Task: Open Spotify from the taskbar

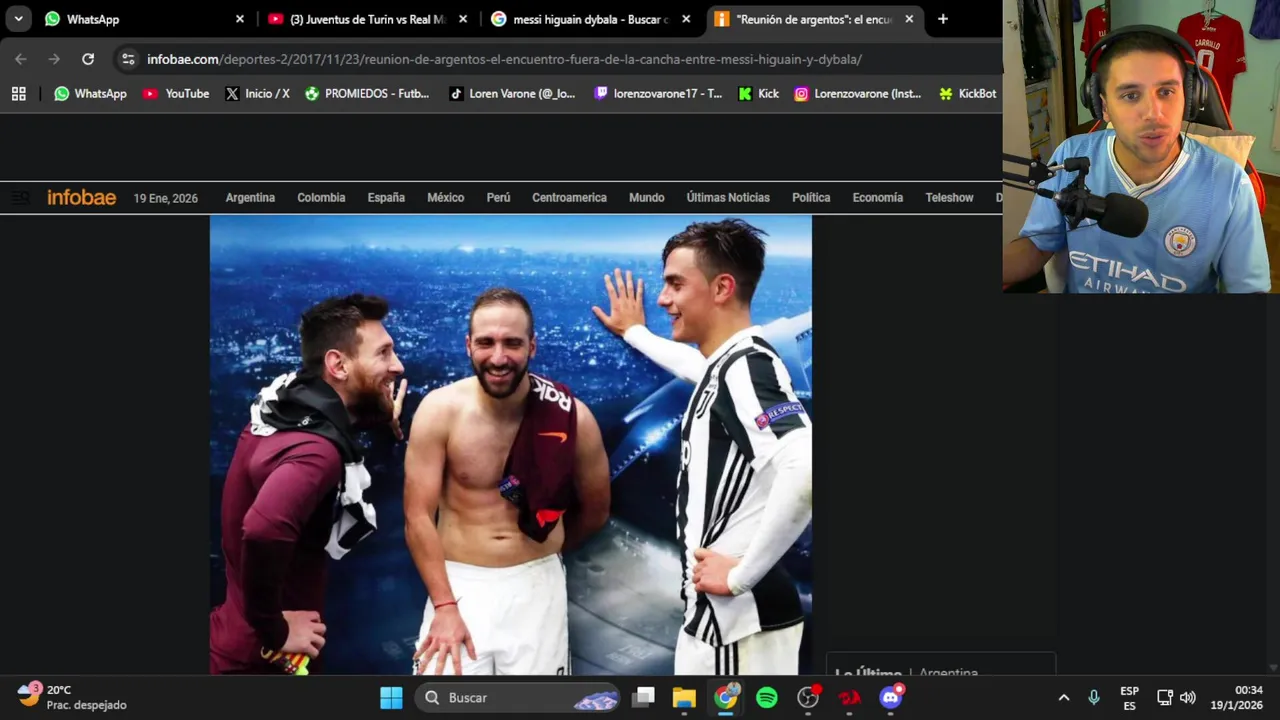Action: click(767, 698)
